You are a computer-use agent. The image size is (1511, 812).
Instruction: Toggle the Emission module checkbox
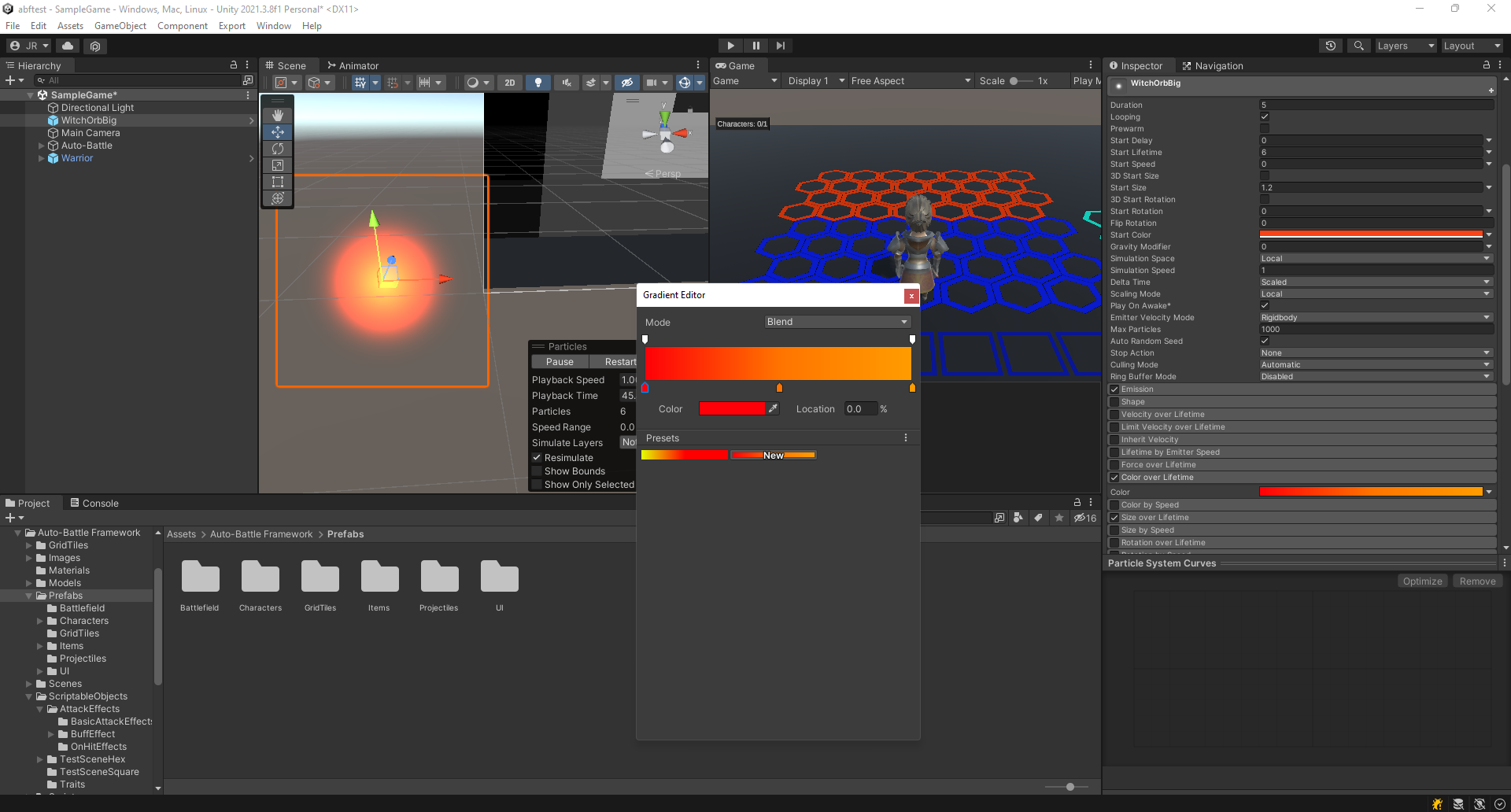1114,389
